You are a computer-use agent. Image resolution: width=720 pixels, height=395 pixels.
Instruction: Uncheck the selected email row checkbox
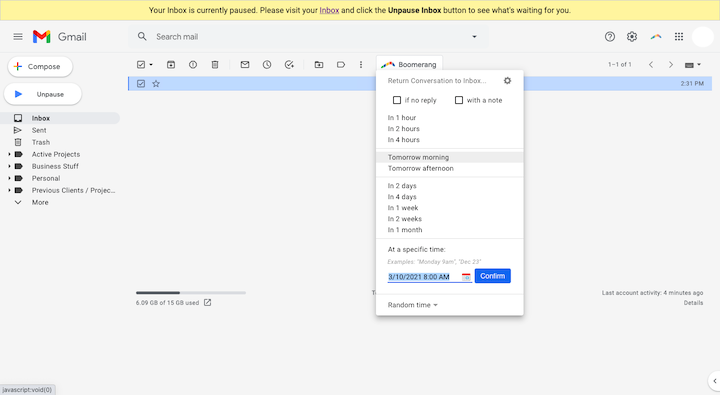(141, 84)
